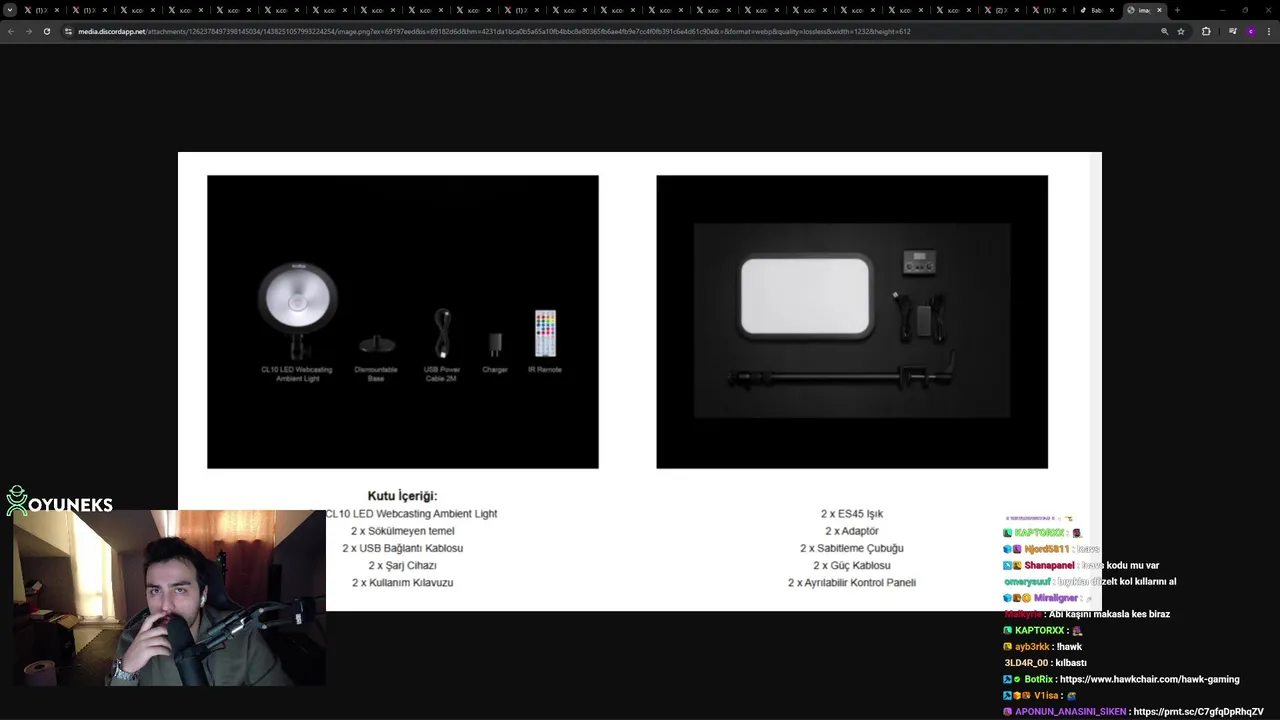
Task: Click the 'Charger' label in left image
Action: coord(495,370)
